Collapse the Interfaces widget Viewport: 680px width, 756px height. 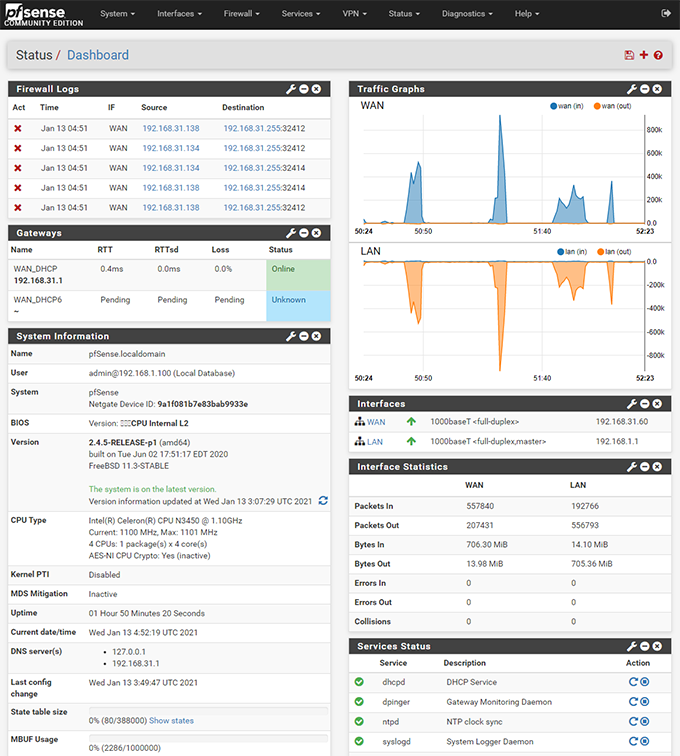[x=645, y=404]
